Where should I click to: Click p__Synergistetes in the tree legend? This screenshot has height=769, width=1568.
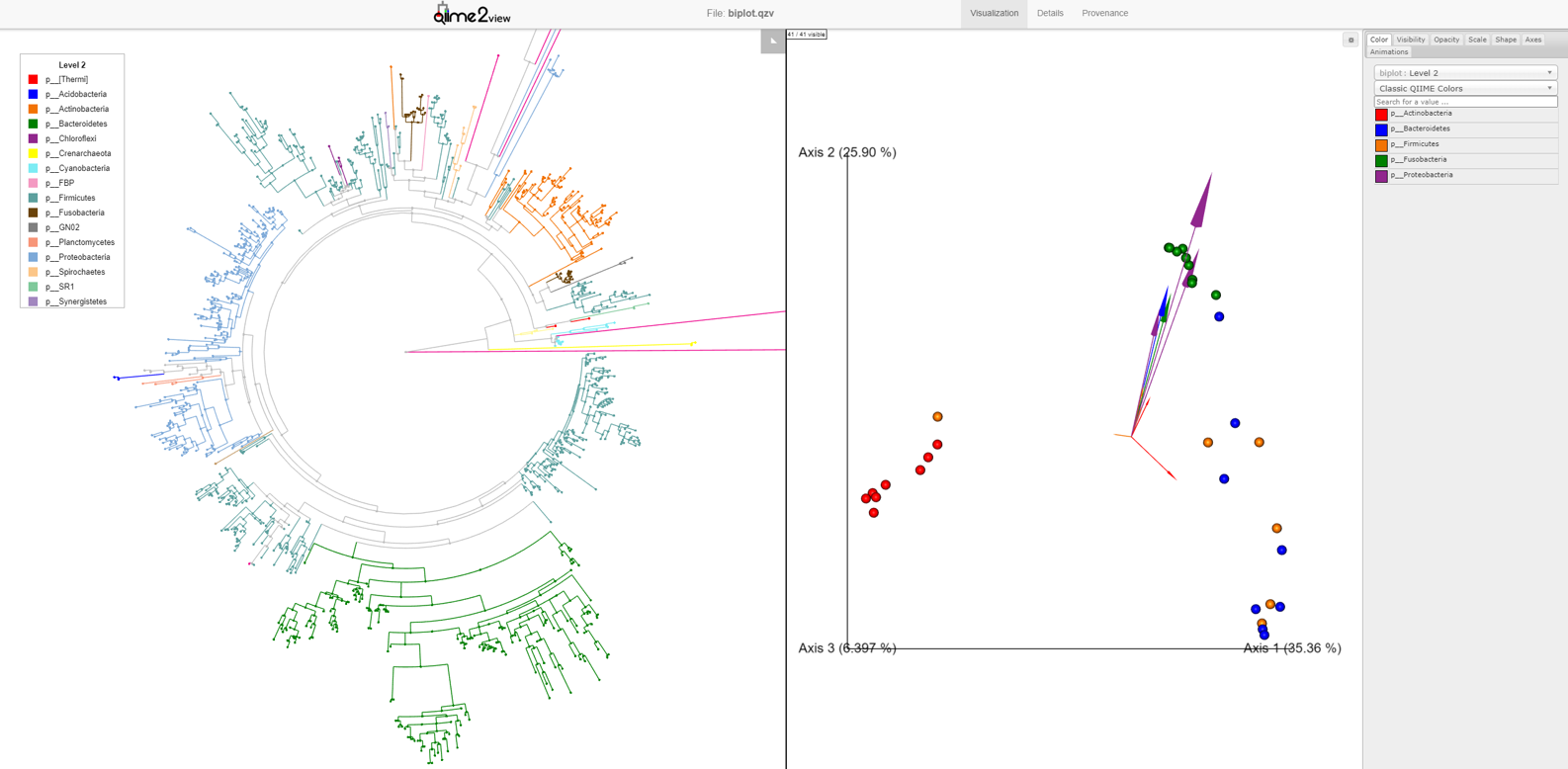76,301
